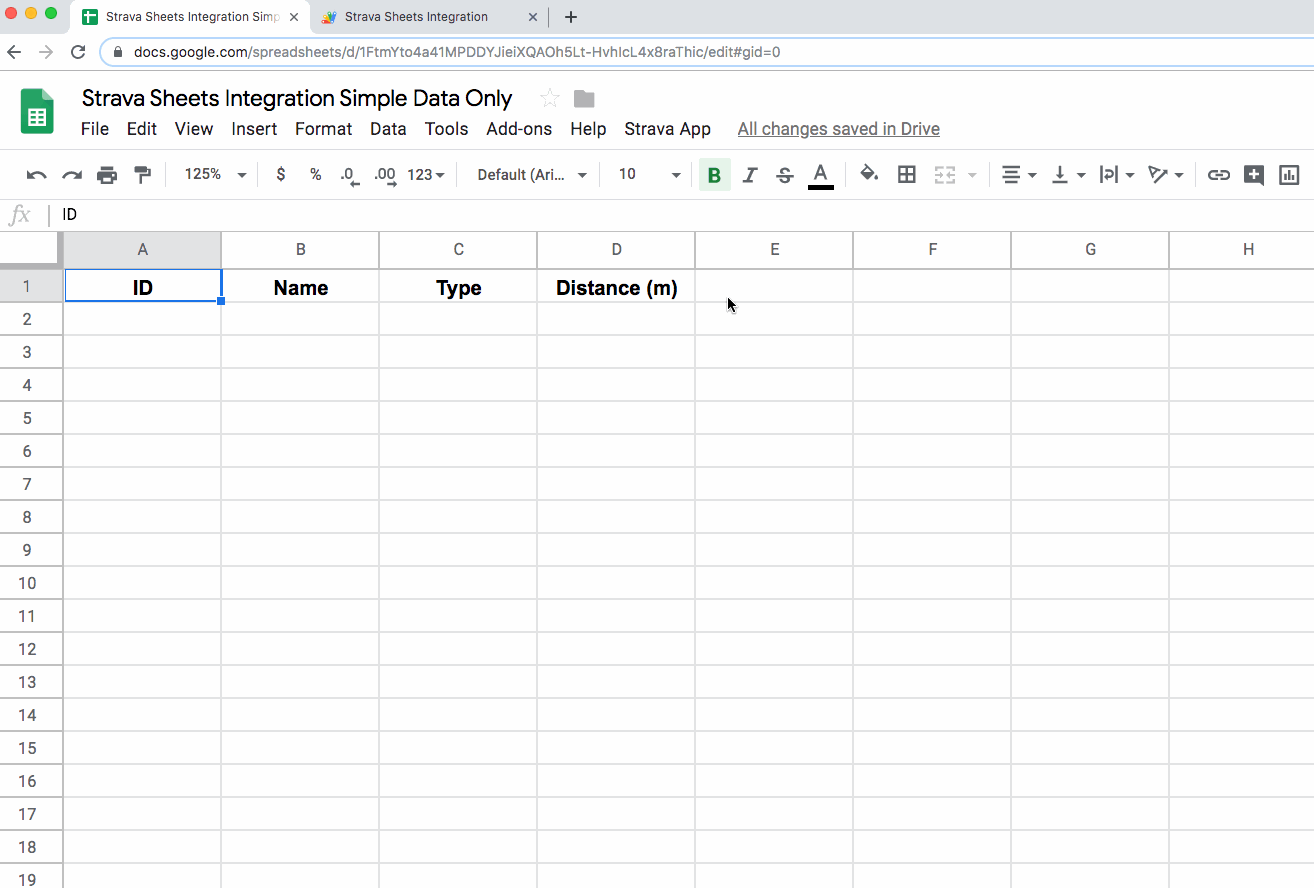Apply borders using the borders icon
The image size is (1314, 888).
pyautogui.click(x=906, y=174)
